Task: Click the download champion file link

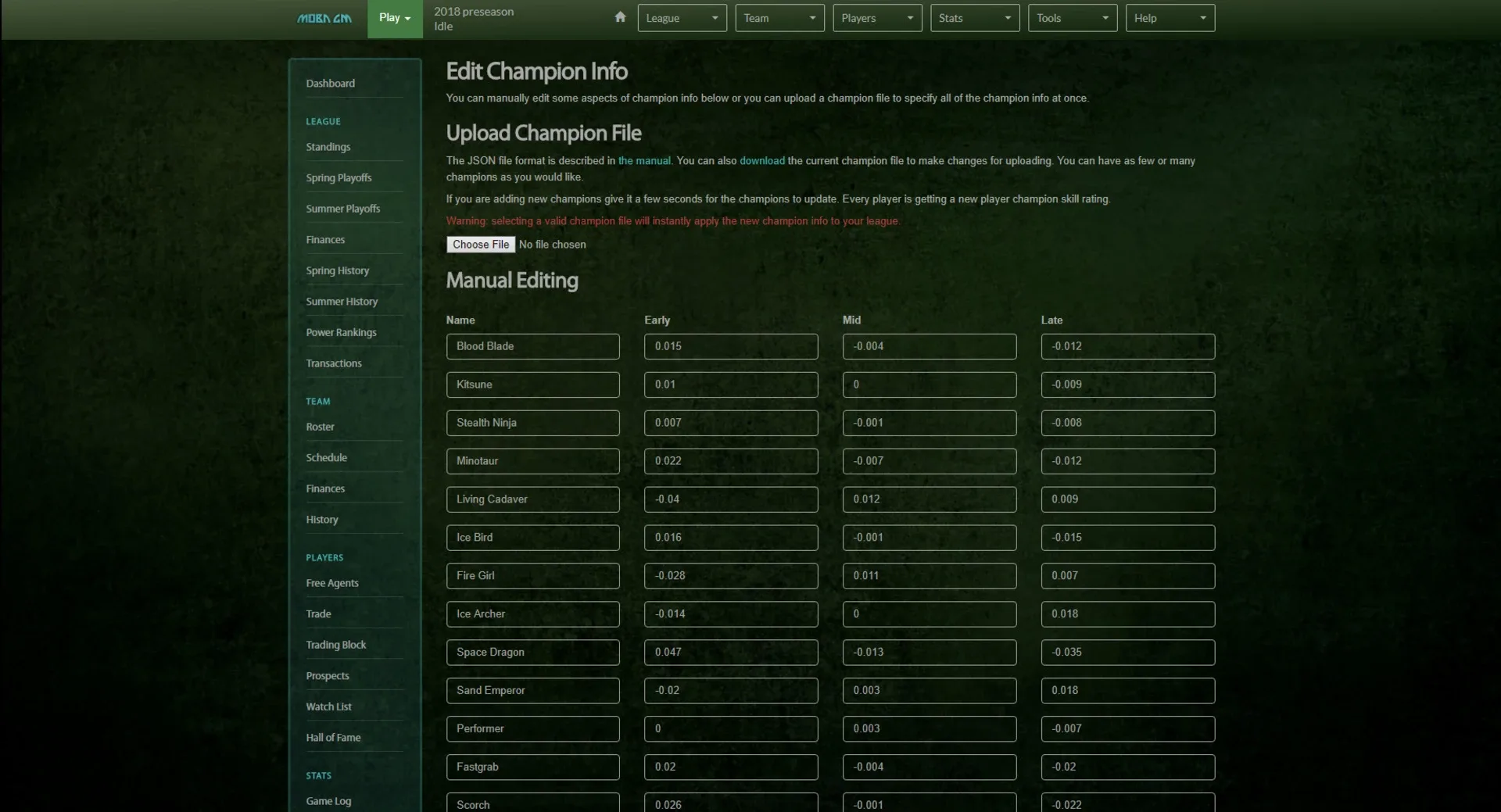Action: click(761, 161)
